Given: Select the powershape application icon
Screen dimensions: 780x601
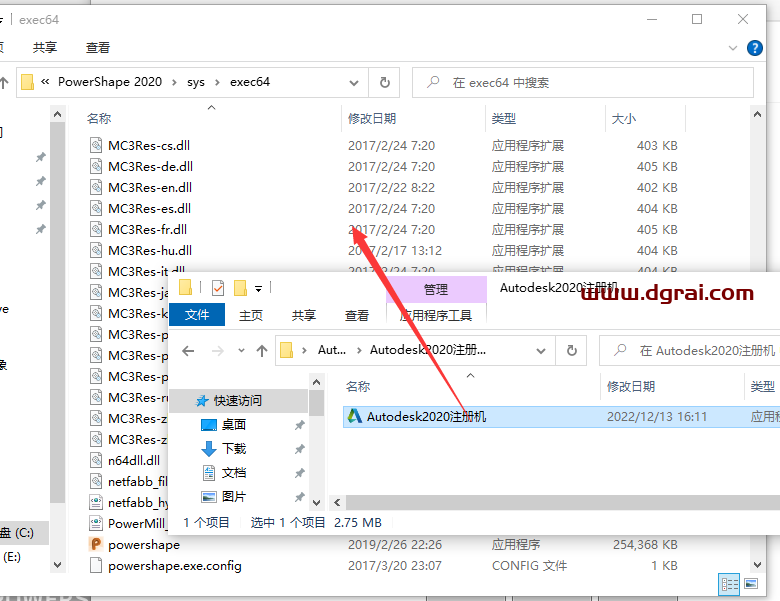Looking at the screenshot, I should pos(96,544).
